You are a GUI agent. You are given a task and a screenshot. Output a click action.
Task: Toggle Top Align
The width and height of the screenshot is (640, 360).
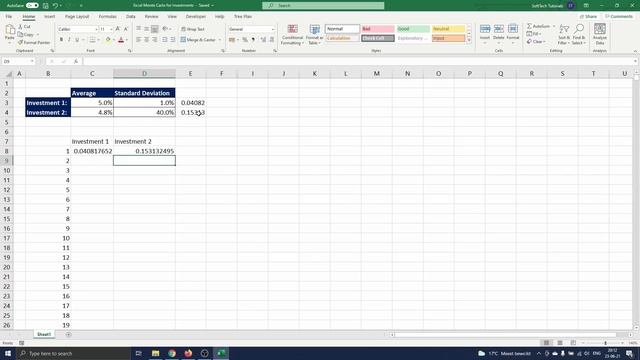138,29
